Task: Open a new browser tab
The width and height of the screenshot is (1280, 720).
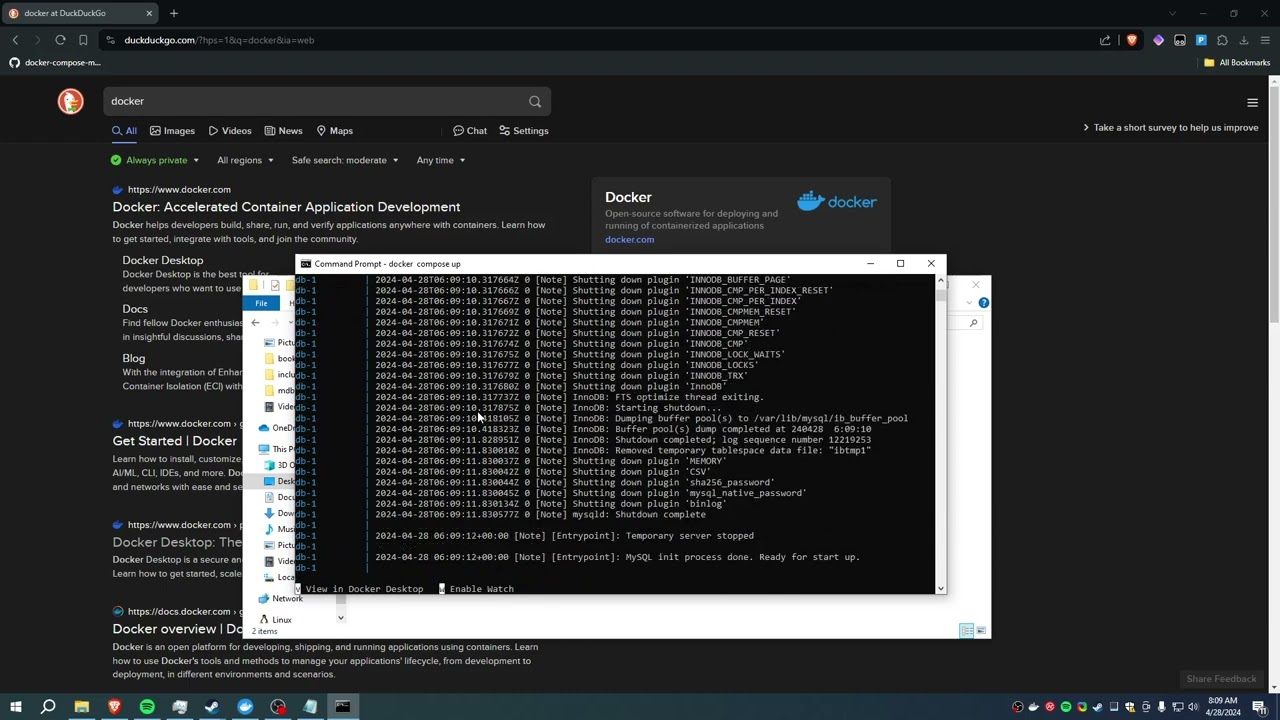Action: click(174, 13)
